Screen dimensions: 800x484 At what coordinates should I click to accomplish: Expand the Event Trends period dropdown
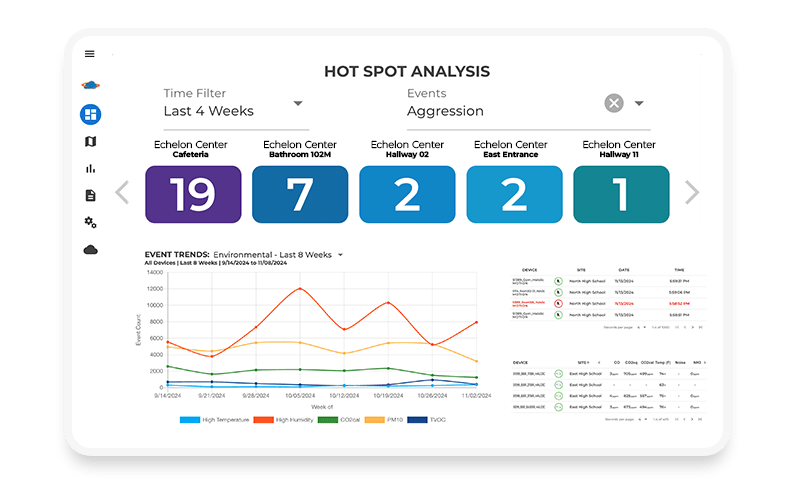click(x=340, y=254)
